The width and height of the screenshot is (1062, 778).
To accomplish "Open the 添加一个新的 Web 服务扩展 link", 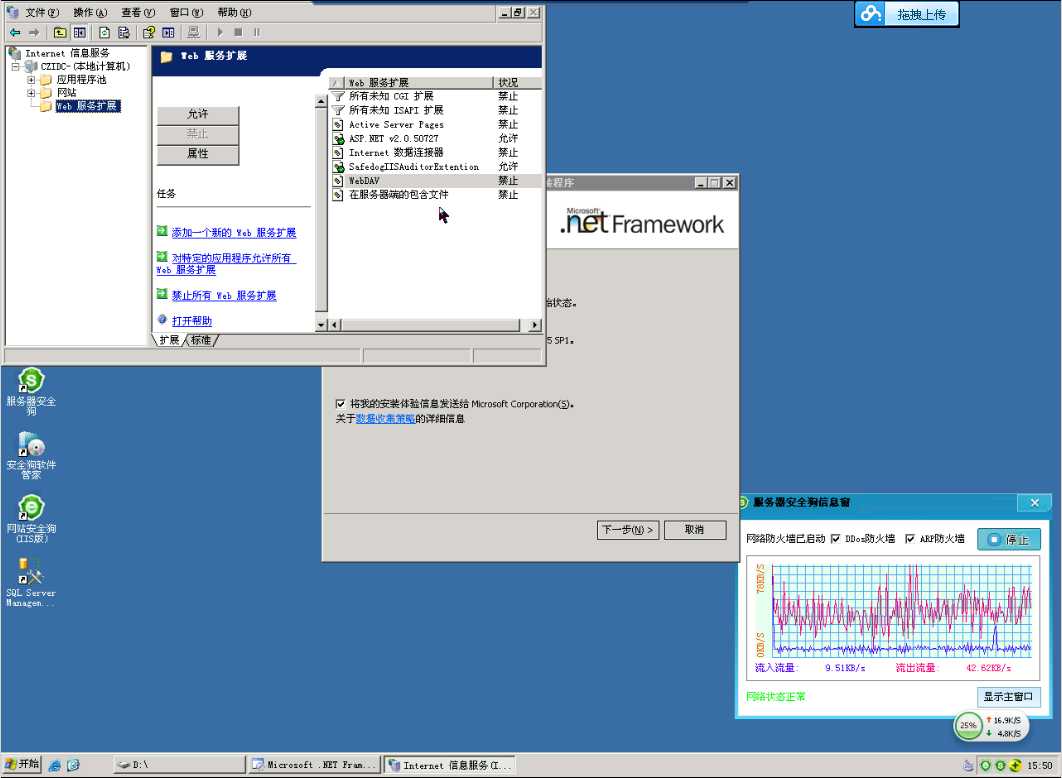I will 233,233.
